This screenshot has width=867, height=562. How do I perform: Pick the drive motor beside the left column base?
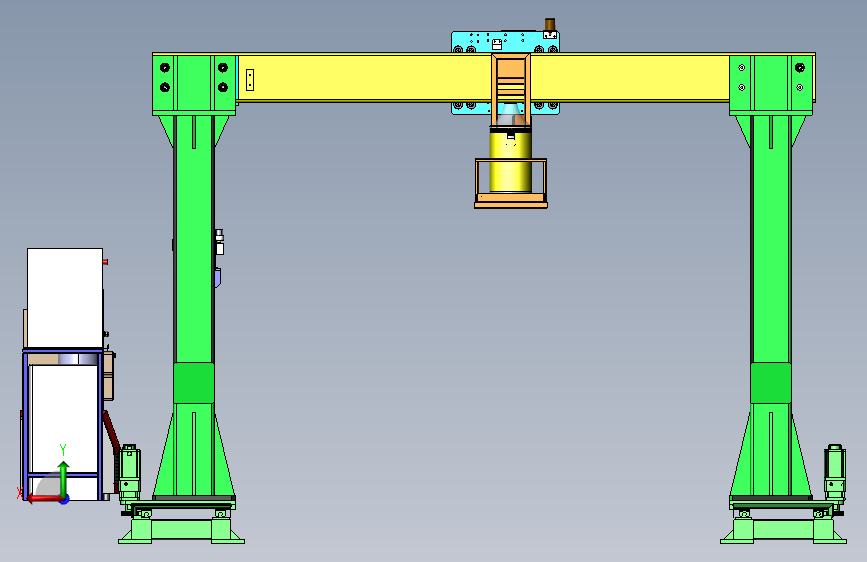tap(129, 473)
